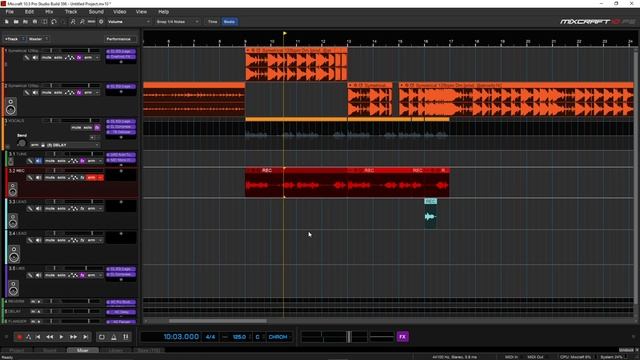This screenshot has width=640, height=360.
Task: Click the 4/4 time signature display
Action: point(211,337)
